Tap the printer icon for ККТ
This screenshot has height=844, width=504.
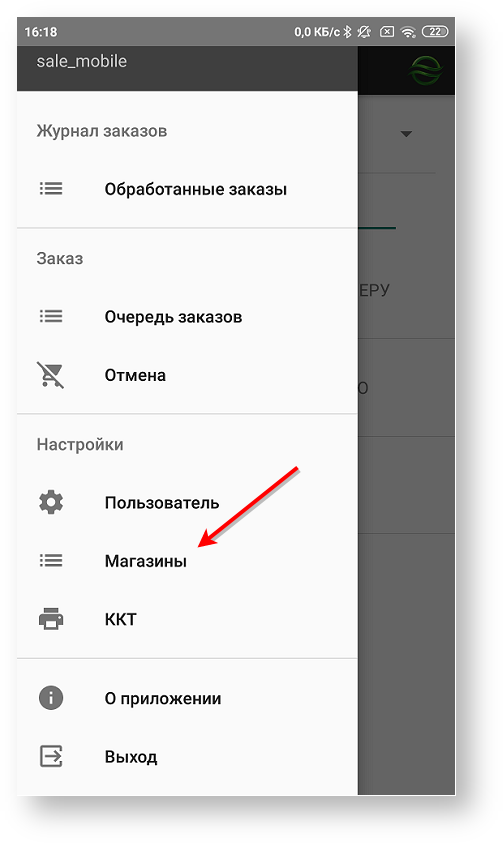(51, 618)
